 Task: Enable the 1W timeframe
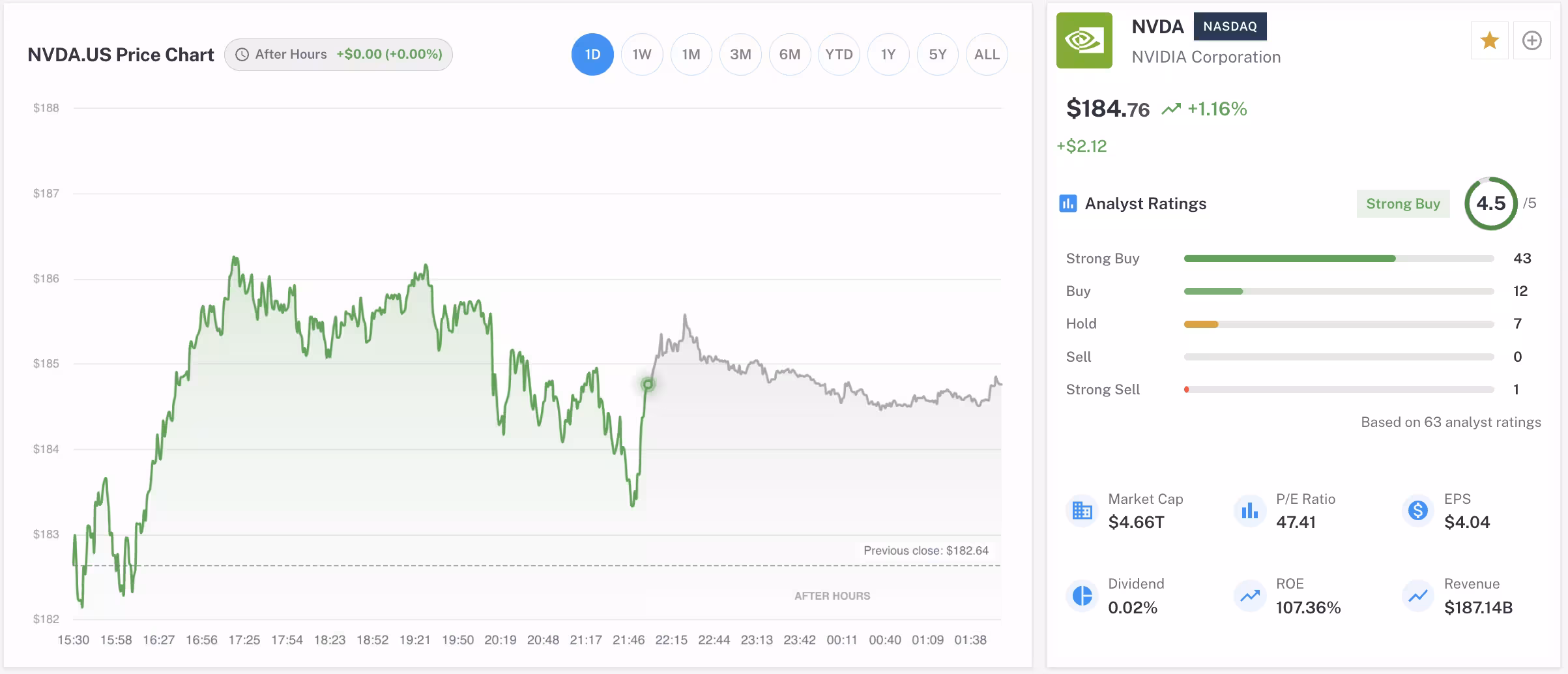642,55
